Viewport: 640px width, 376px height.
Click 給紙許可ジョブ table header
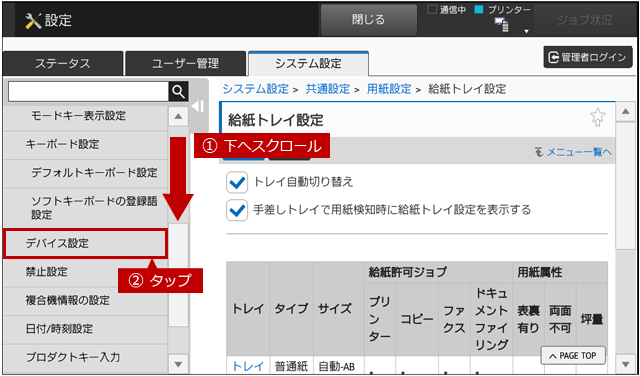(439, 272)
